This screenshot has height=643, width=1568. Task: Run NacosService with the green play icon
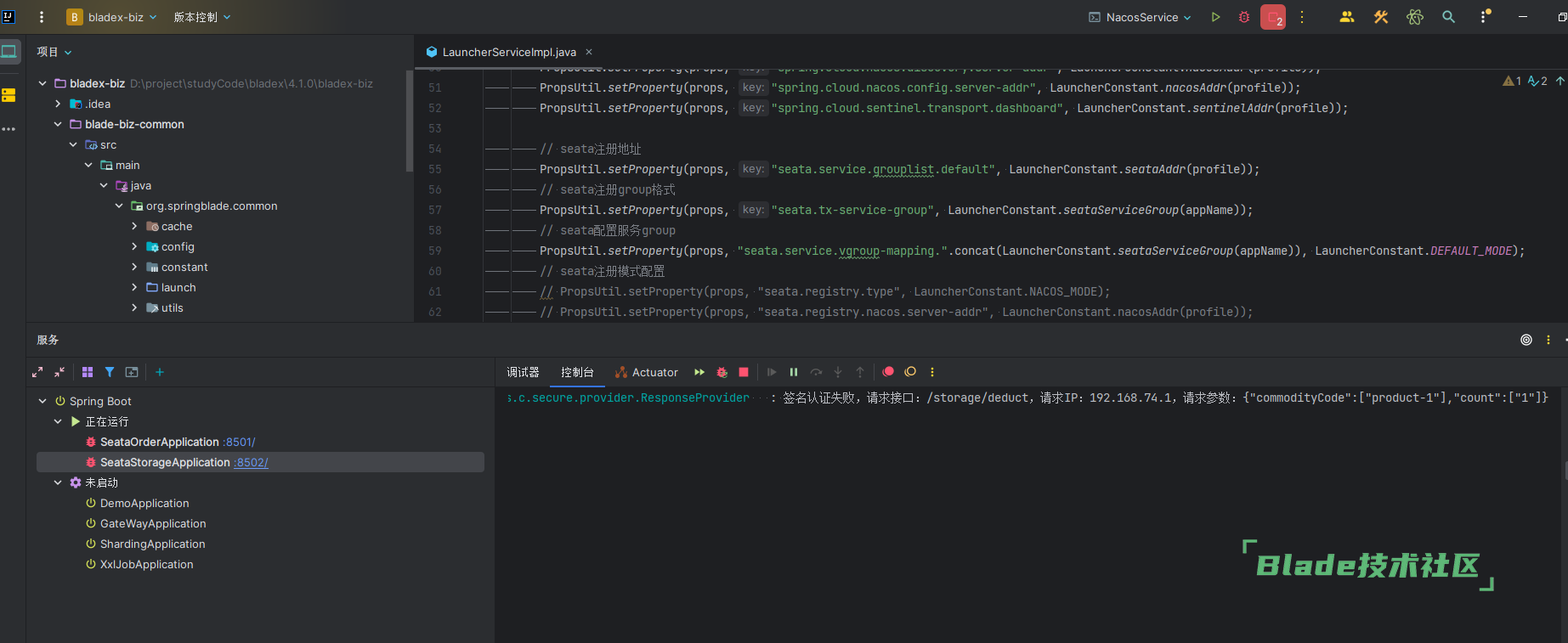coord(1215,17)
